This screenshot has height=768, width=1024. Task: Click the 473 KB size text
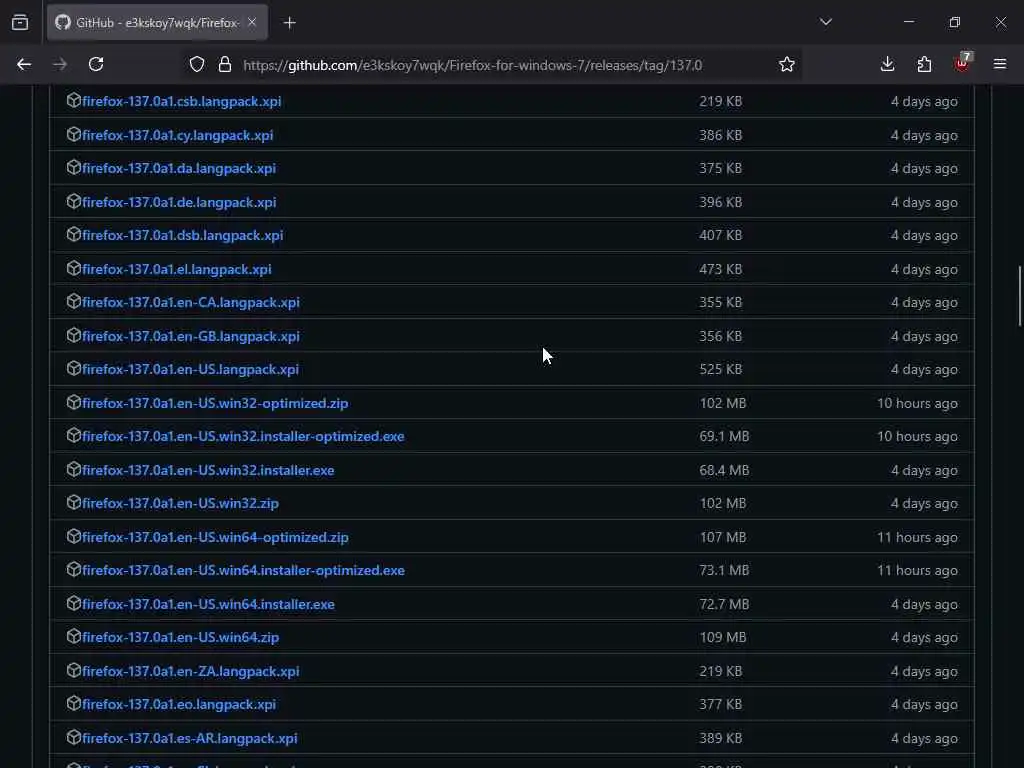(x=720, y=269)
